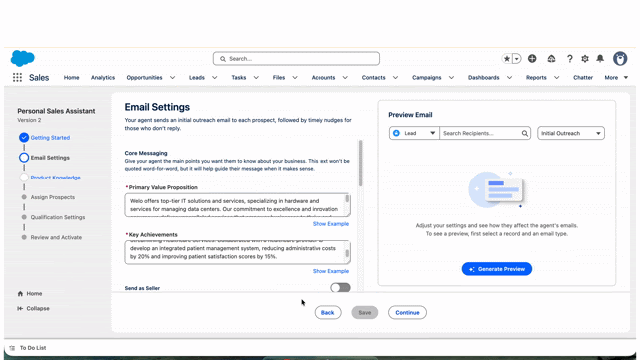Open the Guidance Center cloud icon

pos(551,59)
